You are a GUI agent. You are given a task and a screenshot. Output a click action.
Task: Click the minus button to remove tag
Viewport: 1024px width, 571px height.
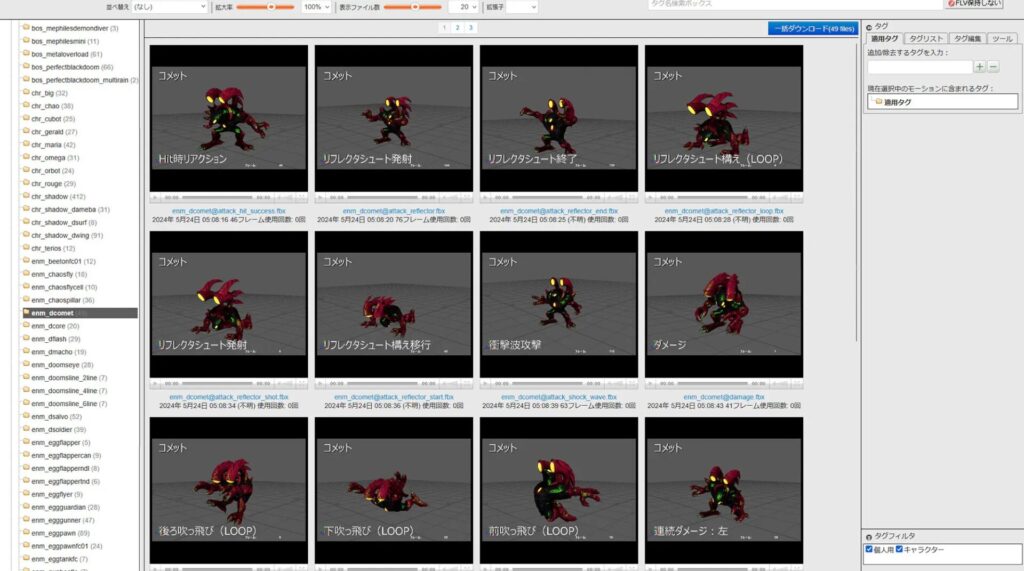pyautogui.click(x=993, y=67)
